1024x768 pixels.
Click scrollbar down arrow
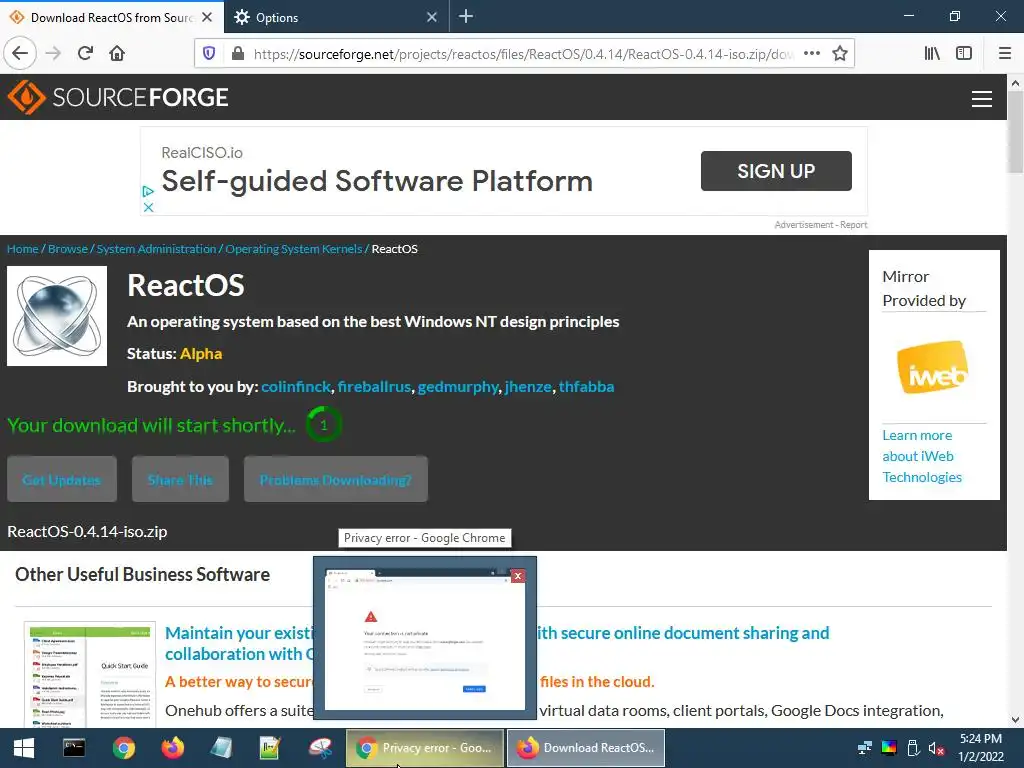click(x=1015, y=720)
